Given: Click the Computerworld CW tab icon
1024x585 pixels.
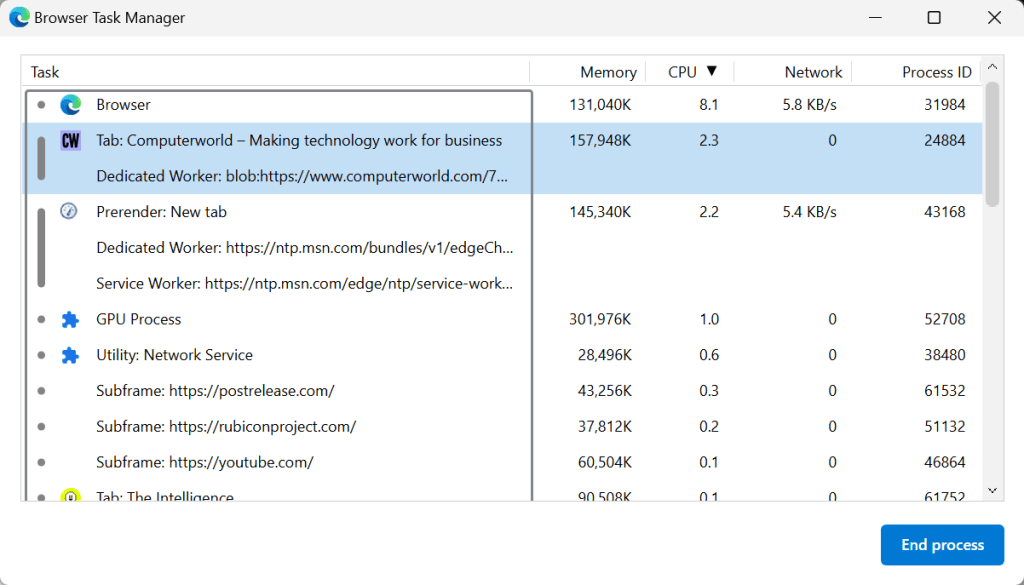Looking at the screenshot, I should pyautogui.click(x=71, y=140).
